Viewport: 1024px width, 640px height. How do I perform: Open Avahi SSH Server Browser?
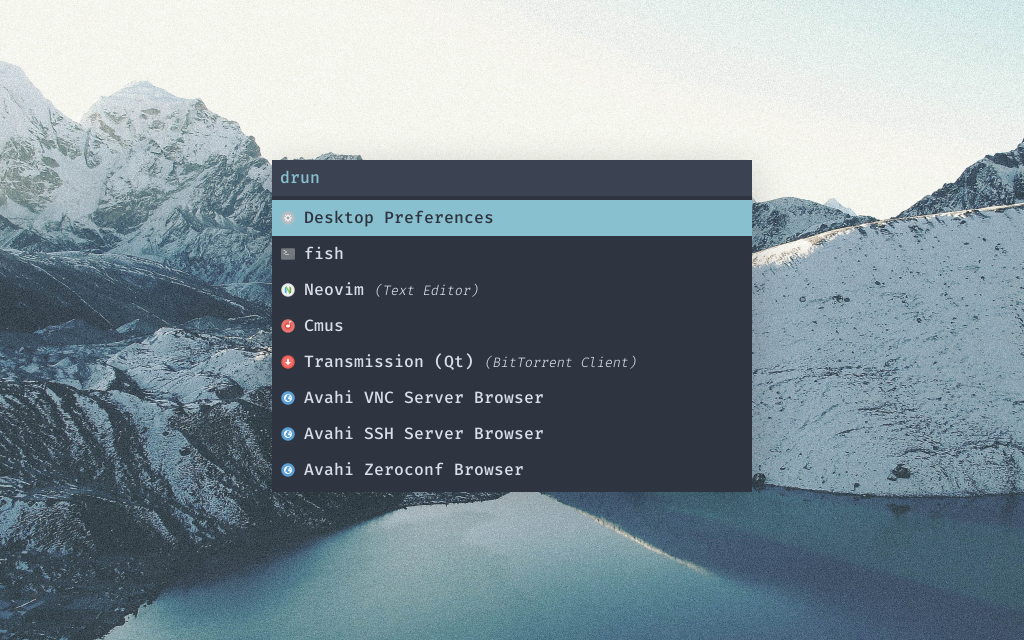[x=511, y=434]
